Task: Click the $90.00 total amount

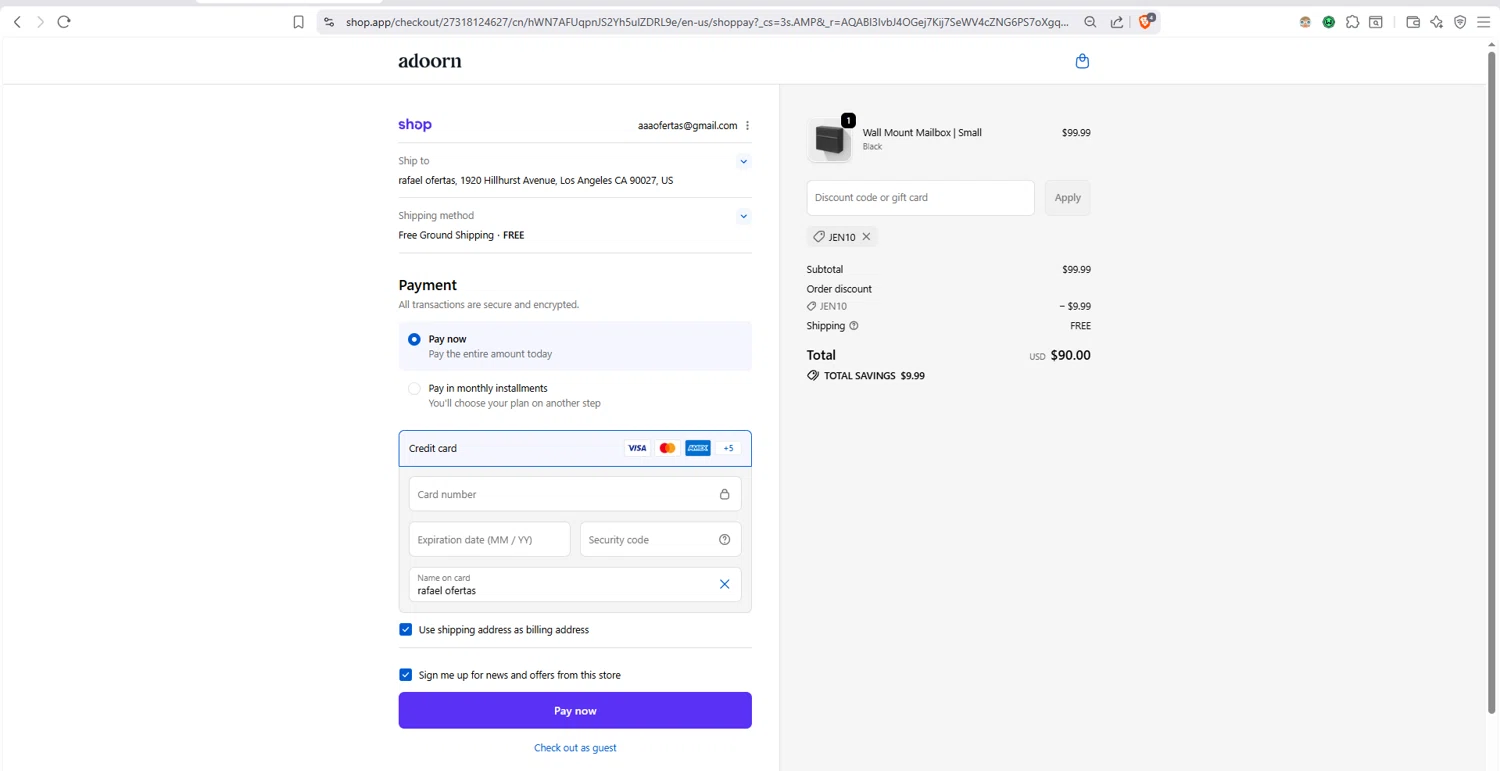Action: [x=1071, y=355]
